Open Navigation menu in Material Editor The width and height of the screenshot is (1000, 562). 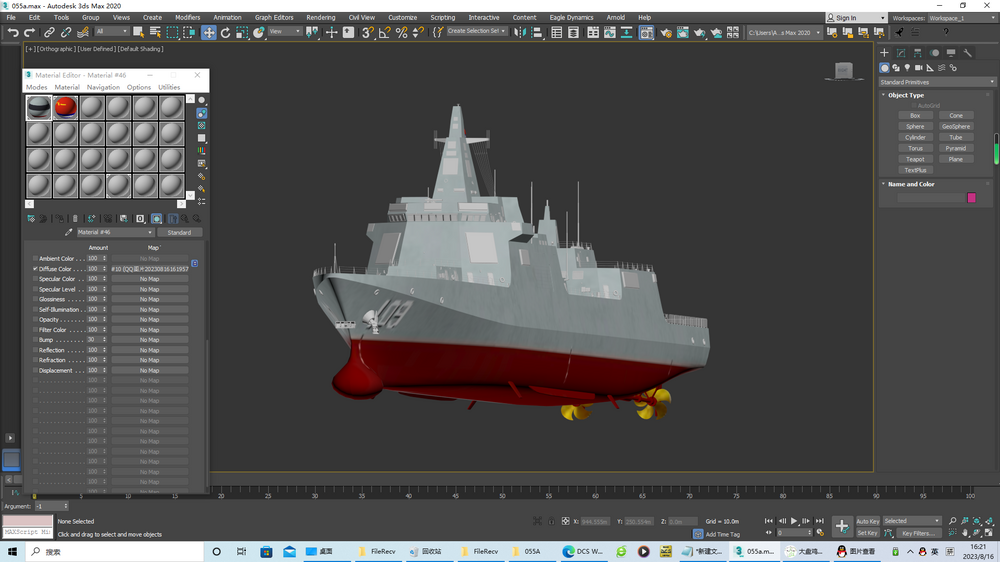[103, 87]
